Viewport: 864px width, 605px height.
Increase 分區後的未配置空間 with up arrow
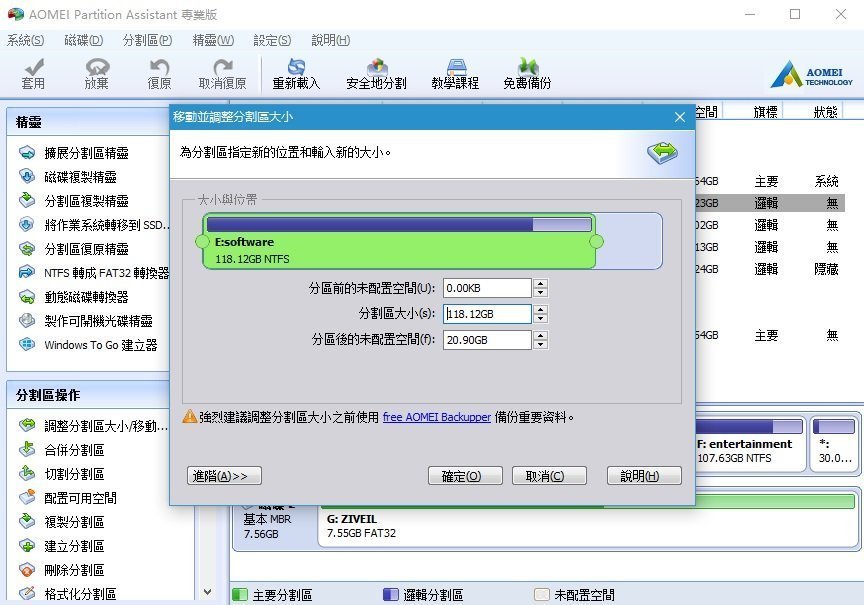[541, 336]
